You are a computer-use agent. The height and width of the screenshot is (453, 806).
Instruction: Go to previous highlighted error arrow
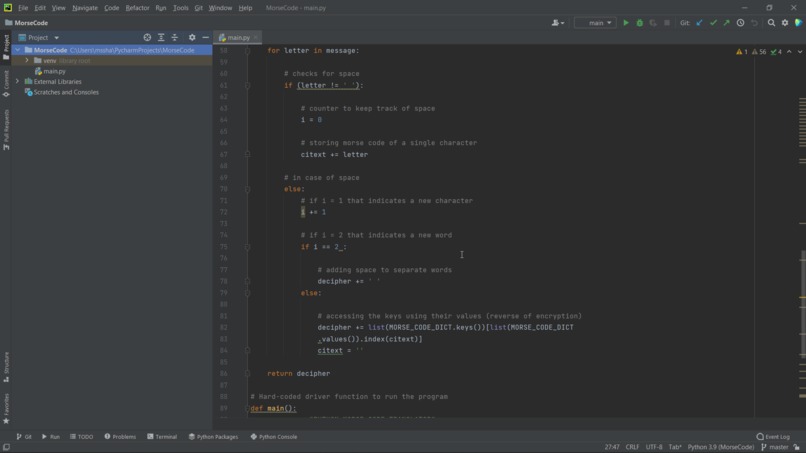point(789,52)
